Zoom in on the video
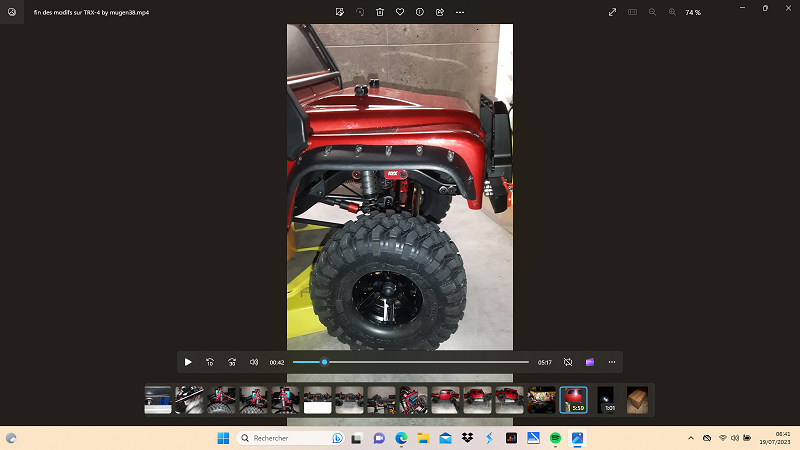The height and width of the screenshot is (450, 800). (672, 12)
